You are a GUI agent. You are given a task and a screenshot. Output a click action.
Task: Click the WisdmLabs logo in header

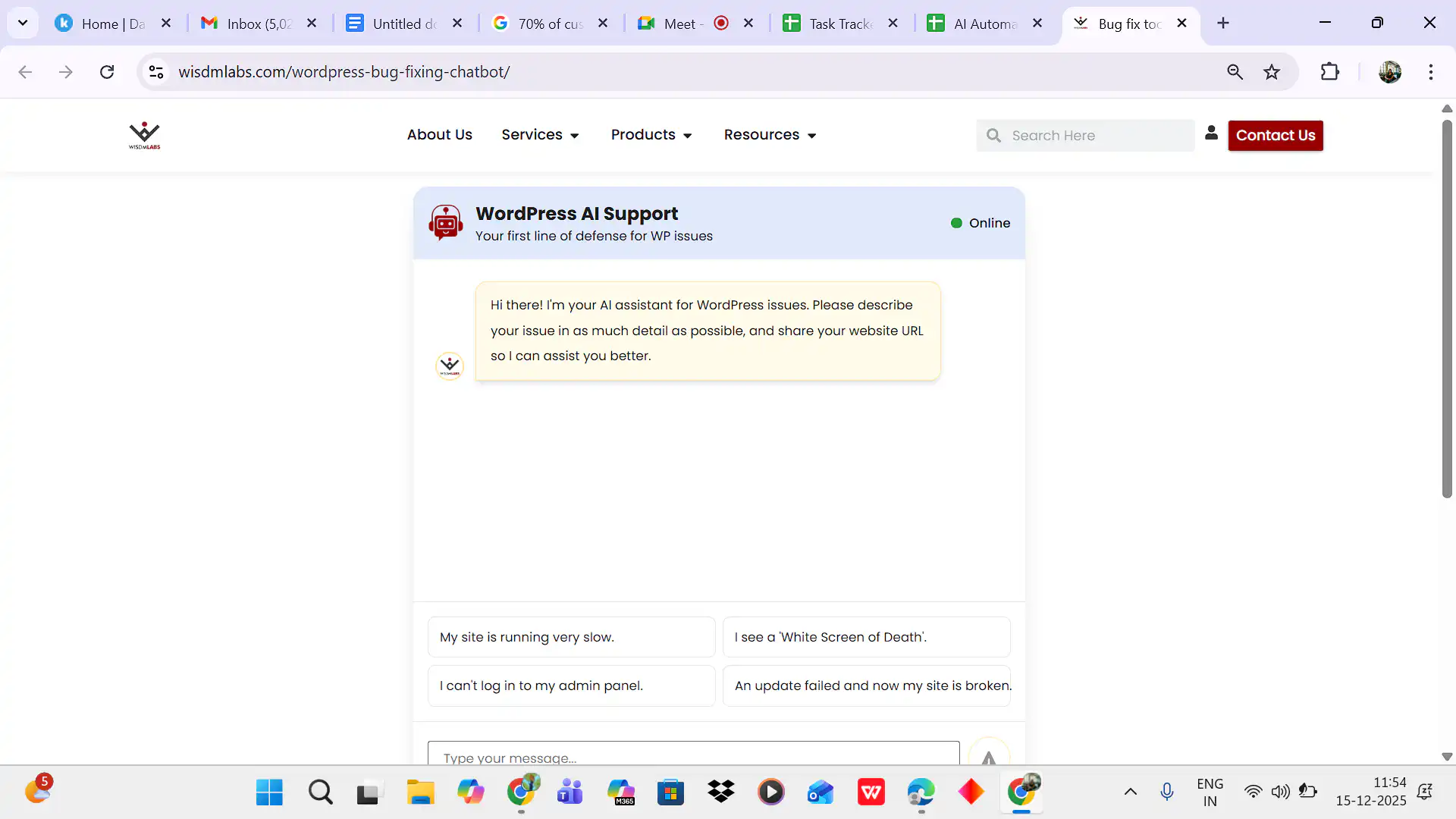tap(144, 136)
